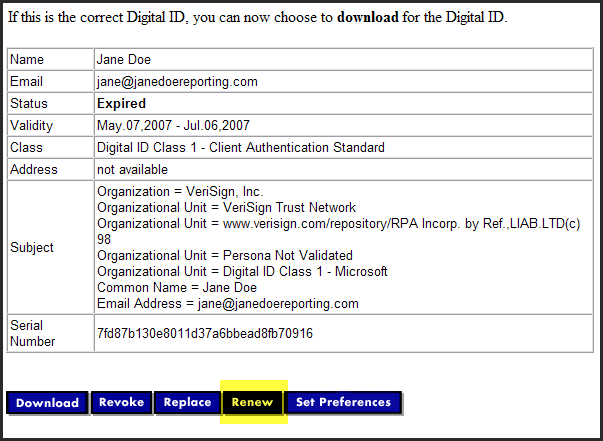Click the Download button
This screenshot has height=441, width=603.
(x=47, y=403)
